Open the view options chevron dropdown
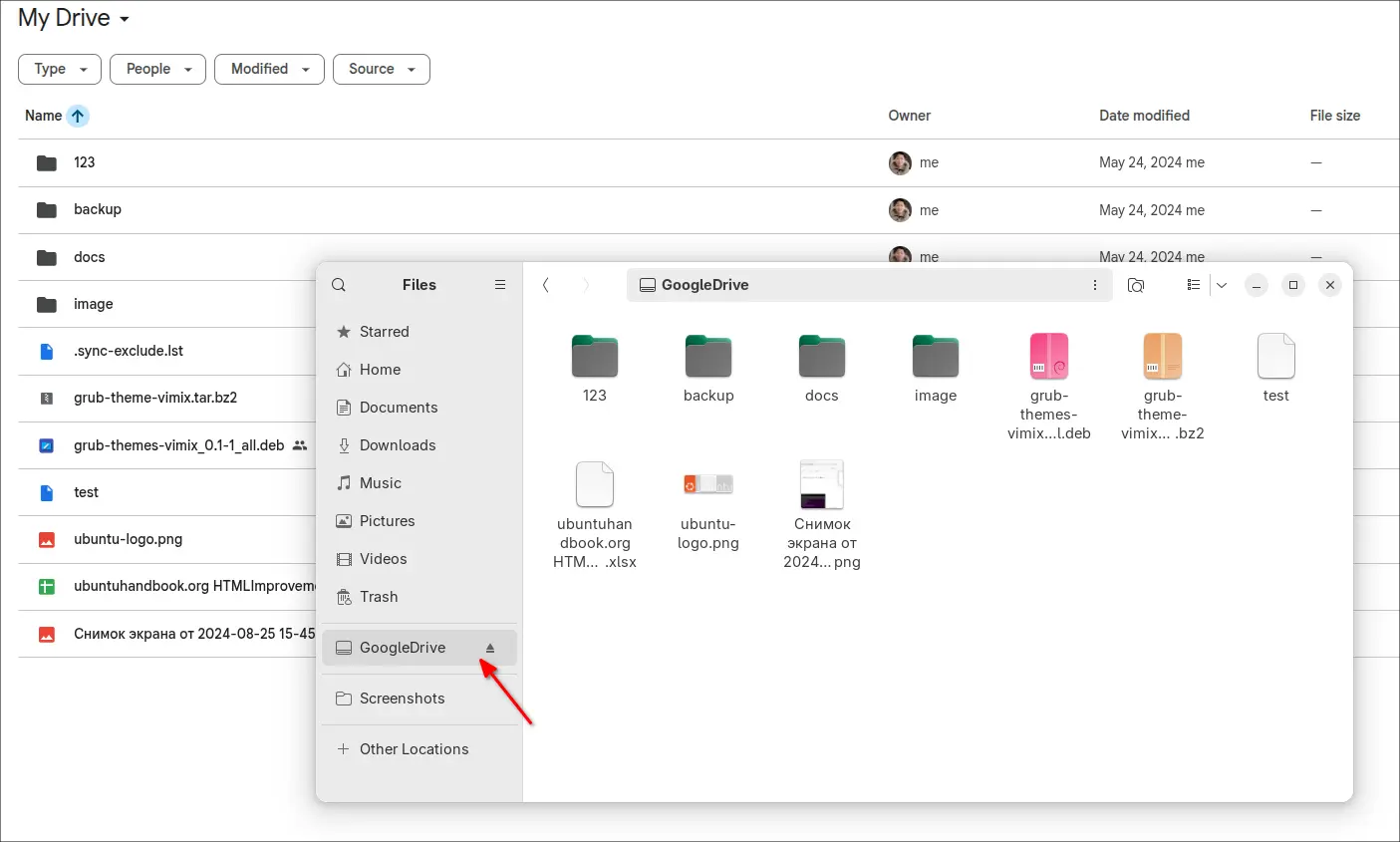The height and width of the screenshot is (842, 1400). tap(1222, 285)
